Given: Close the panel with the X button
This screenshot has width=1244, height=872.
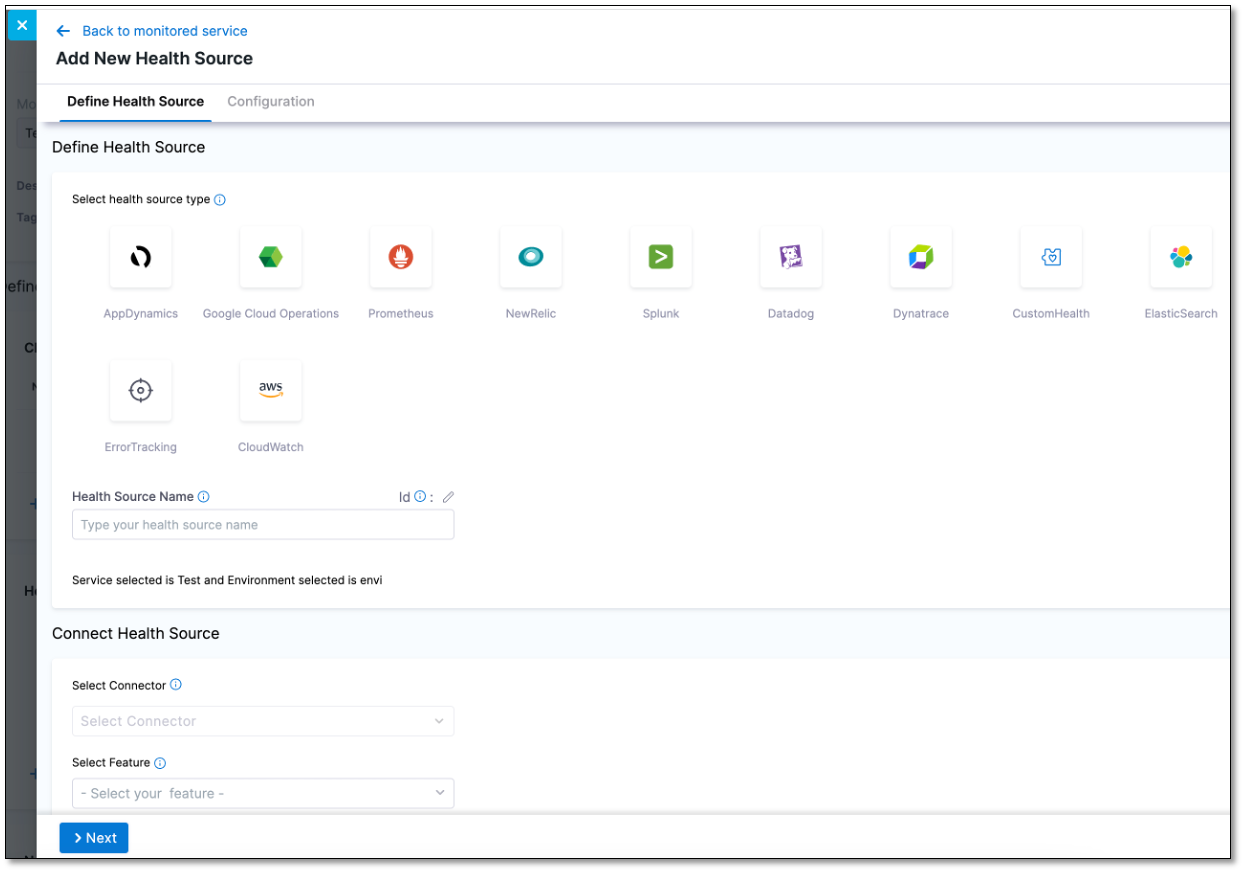Looking at the screenshot, I should pyautogui.click(x=22, y=25).
